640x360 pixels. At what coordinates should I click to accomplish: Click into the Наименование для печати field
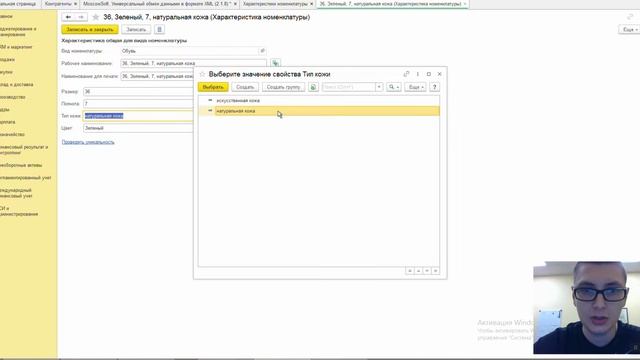[x=157, y=76]
